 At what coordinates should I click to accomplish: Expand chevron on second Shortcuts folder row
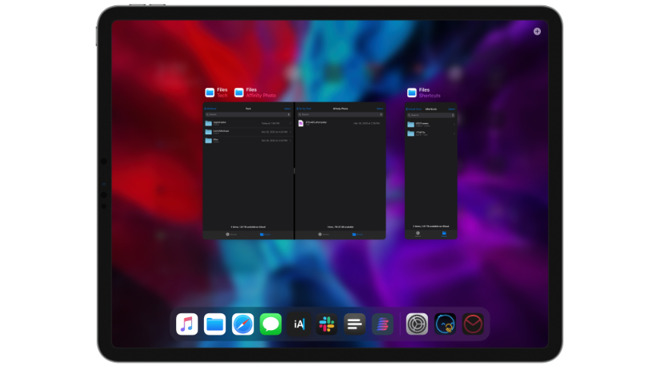454,133
